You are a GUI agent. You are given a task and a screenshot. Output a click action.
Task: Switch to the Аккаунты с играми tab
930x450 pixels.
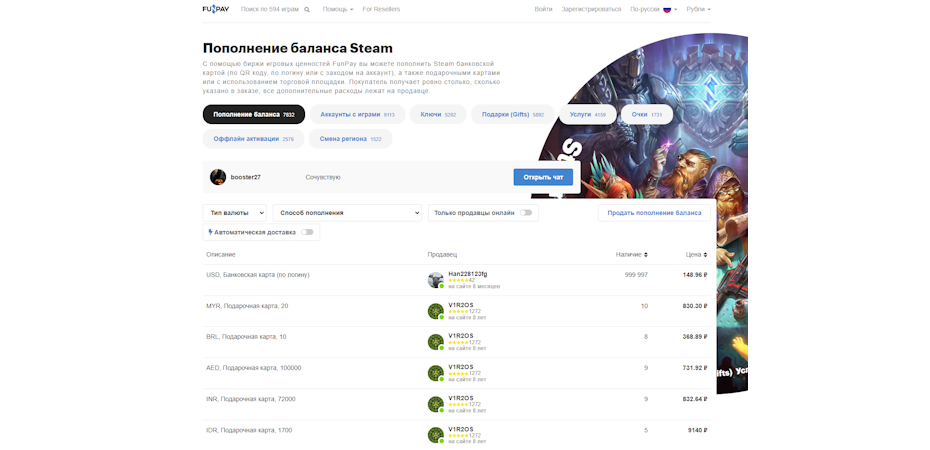(x=357, y=115)
